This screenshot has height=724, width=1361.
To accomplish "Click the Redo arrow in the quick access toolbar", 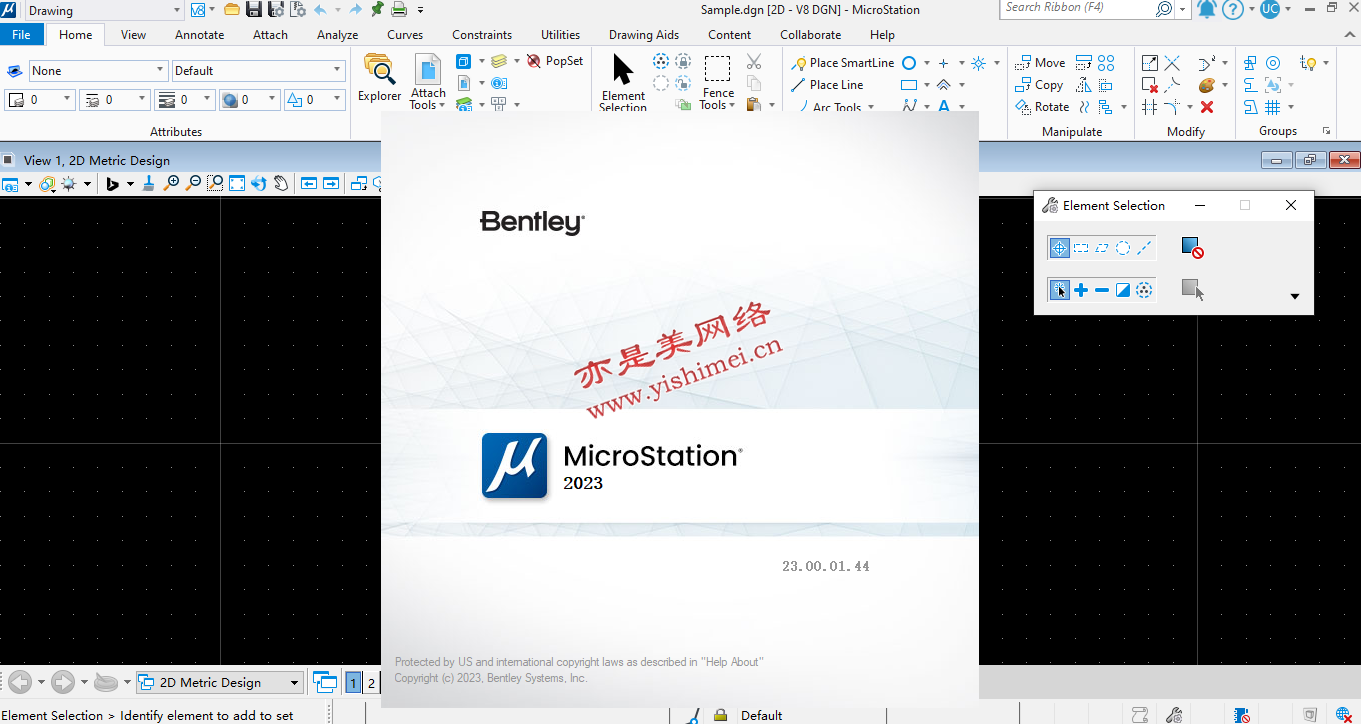I will pyautogui.click(x=355, y=10).
